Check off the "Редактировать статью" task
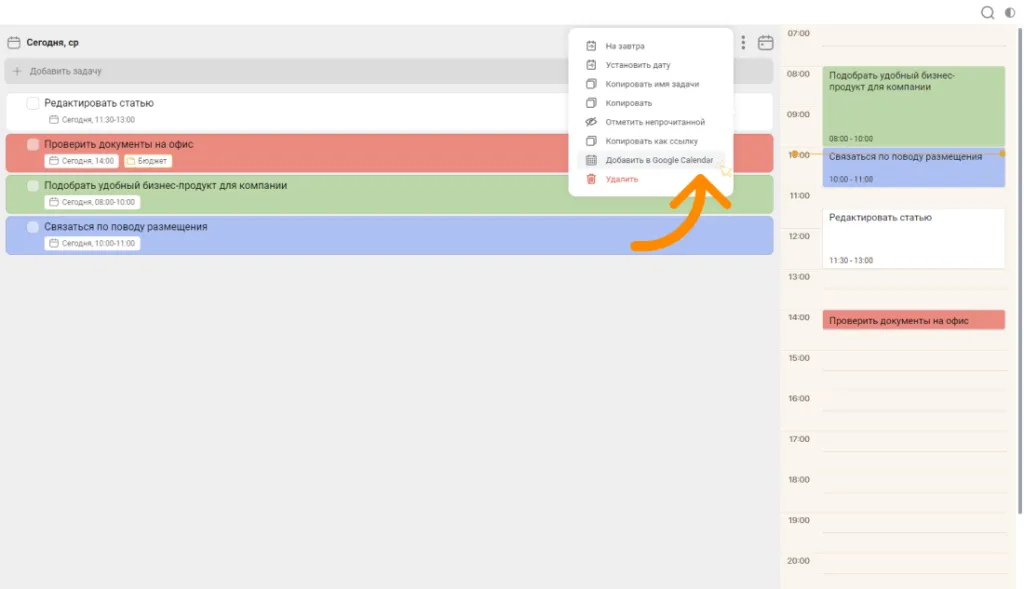The height and width of the screenshot is (589, 1024). click(33, 102)
